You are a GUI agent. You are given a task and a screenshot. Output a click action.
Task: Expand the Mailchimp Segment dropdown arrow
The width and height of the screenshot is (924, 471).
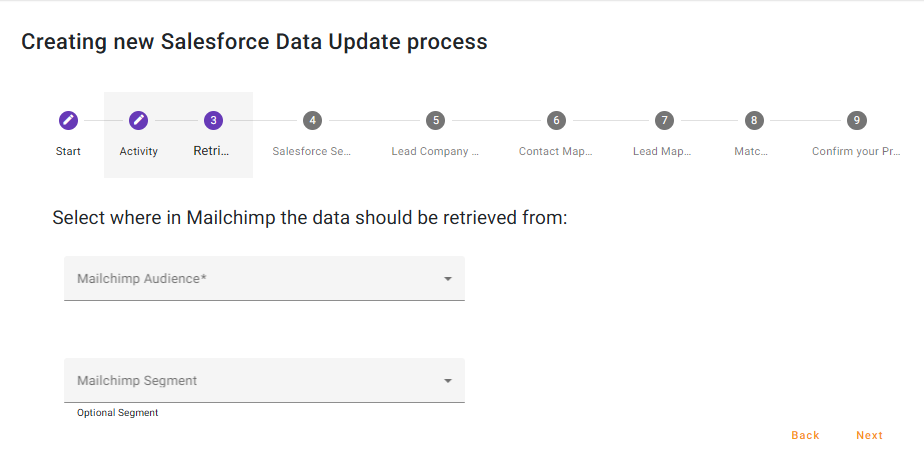[448, 381]
